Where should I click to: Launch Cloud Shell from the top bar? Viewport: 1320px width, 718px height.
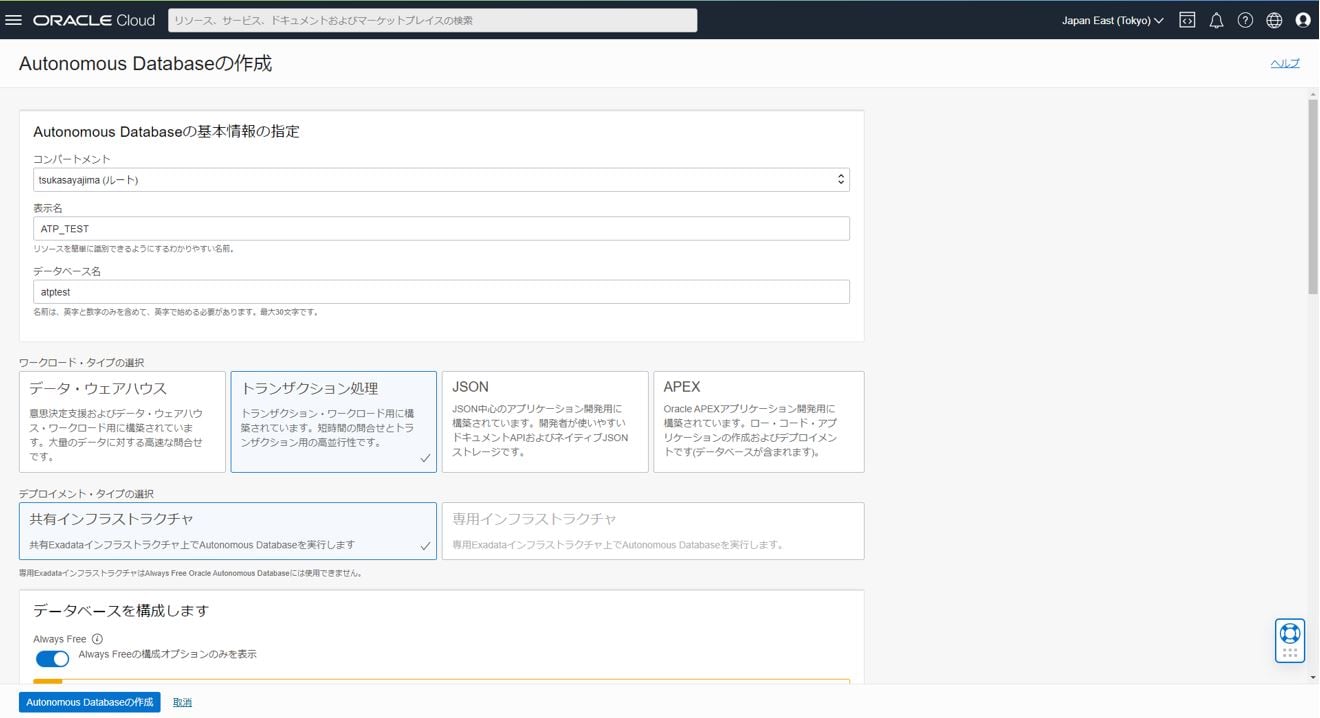pyautogui.click(x=1186, y=19)
